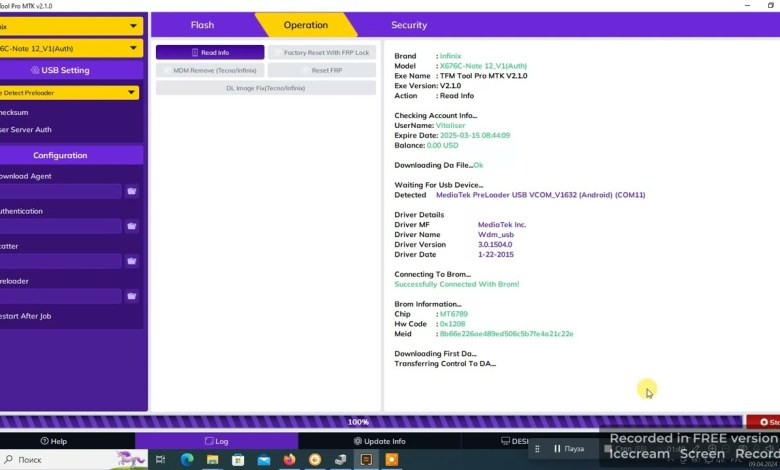This screenshot has width=780, height=470.
Task: Click folder icon beside Scatter field
Action: point(131,261)
